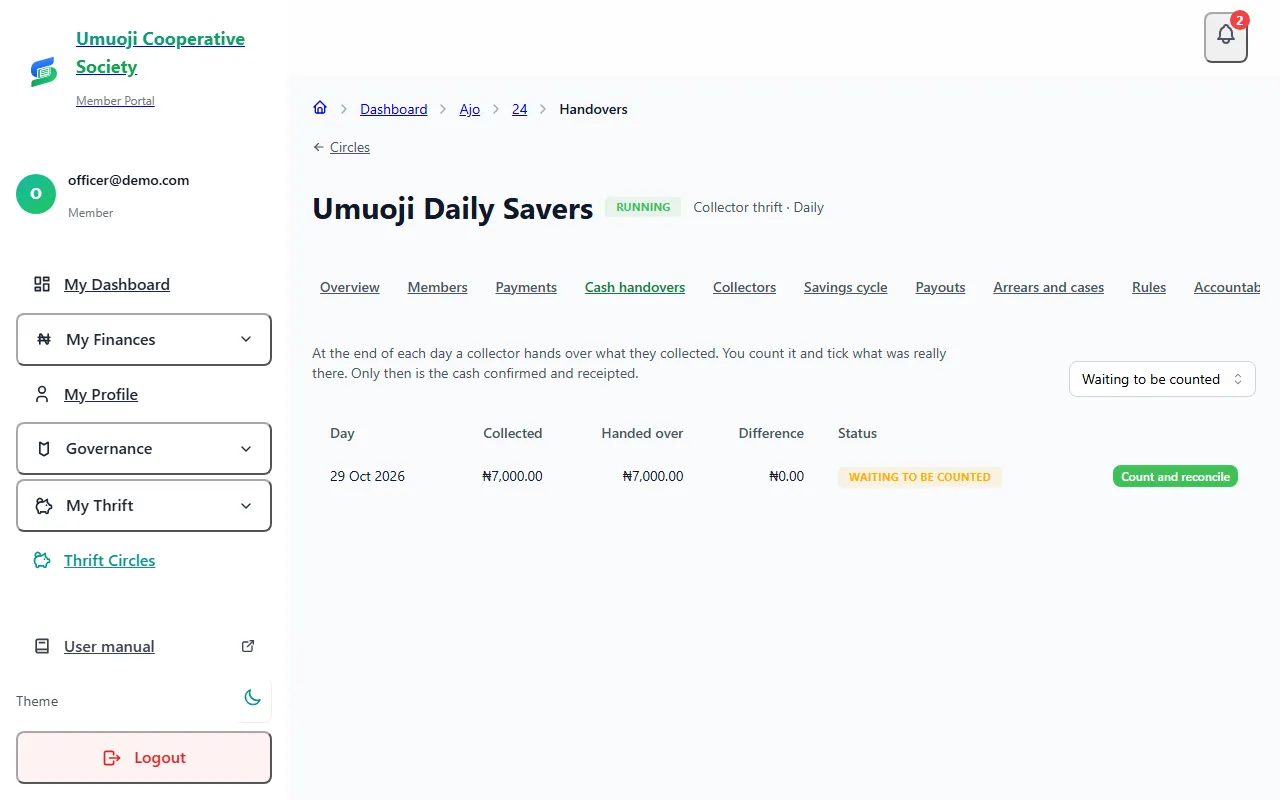Click the shield icon beside Governance
The height and width of the screenshot is (800, 1280).
pyautogui.click(x=44, y=448)
